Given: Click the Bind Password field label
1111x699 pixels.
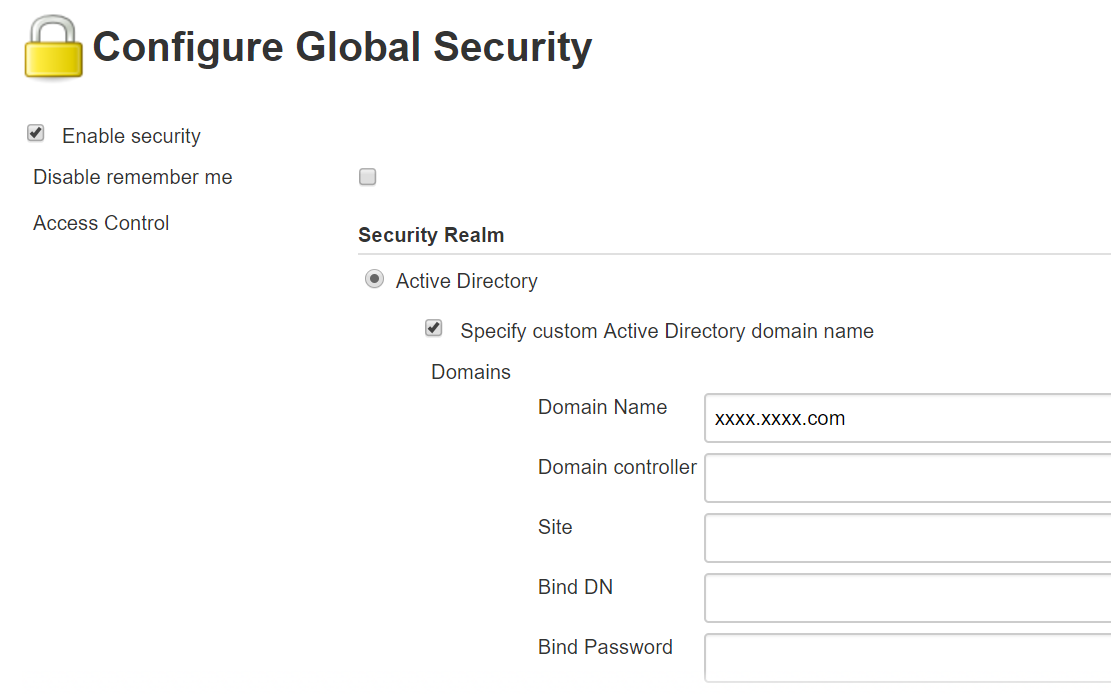Looking at the screenshot, I should click(x=605, y=647).
